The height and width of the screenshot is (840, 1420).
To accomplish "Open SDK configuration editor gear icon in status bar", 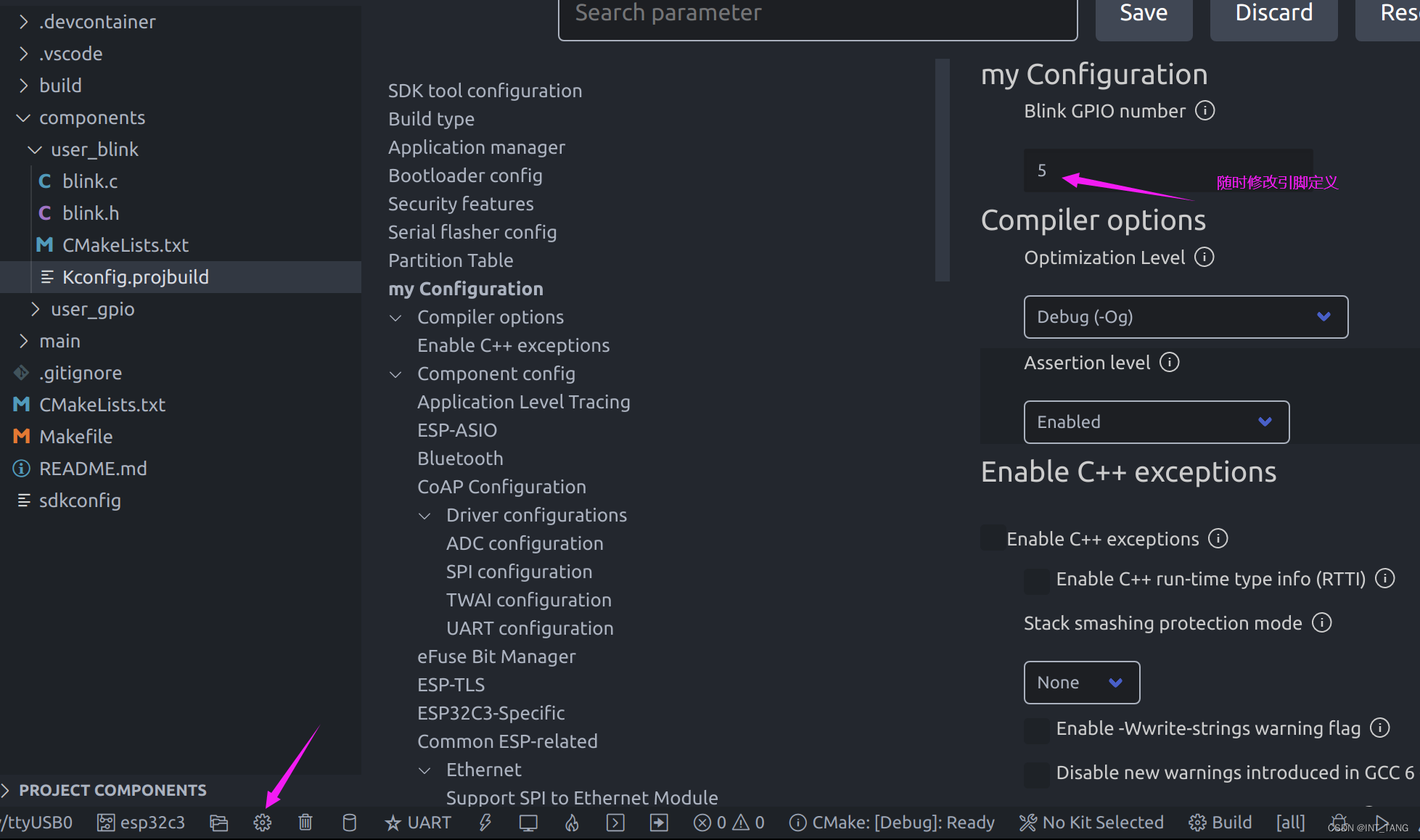I will click(x=262, y=823).
